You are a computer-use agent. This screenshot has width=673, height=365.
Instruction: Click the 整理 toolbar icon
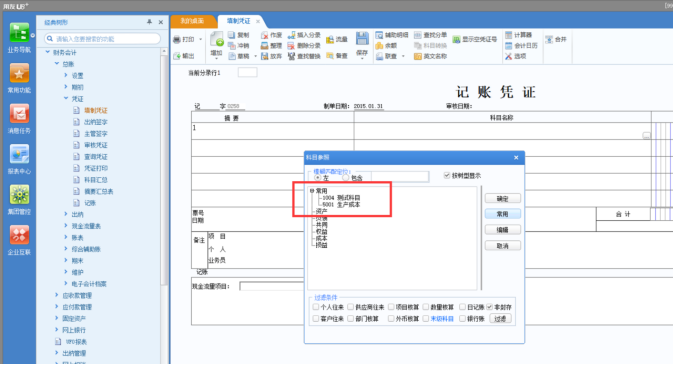[264, 46]
